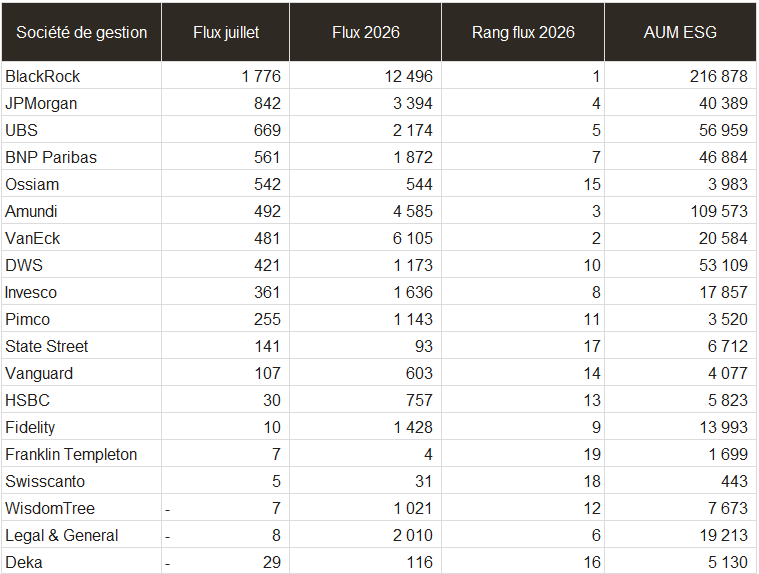Select Deka's Flux 2026 value 116
This screenshot has width=759, height=574.
point(419,562)
